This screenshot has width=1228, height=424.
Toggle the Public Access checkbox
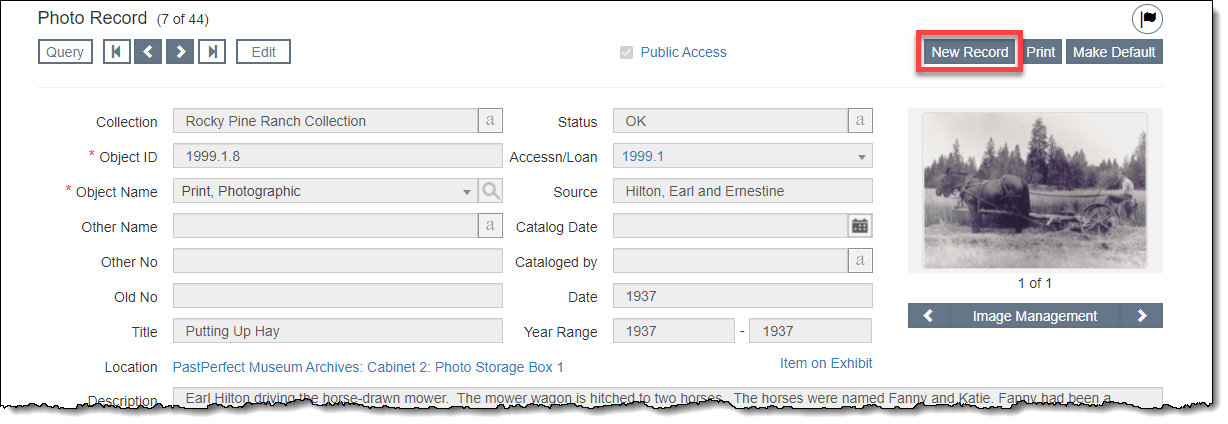pyautogui.click(x=627, y=53)
